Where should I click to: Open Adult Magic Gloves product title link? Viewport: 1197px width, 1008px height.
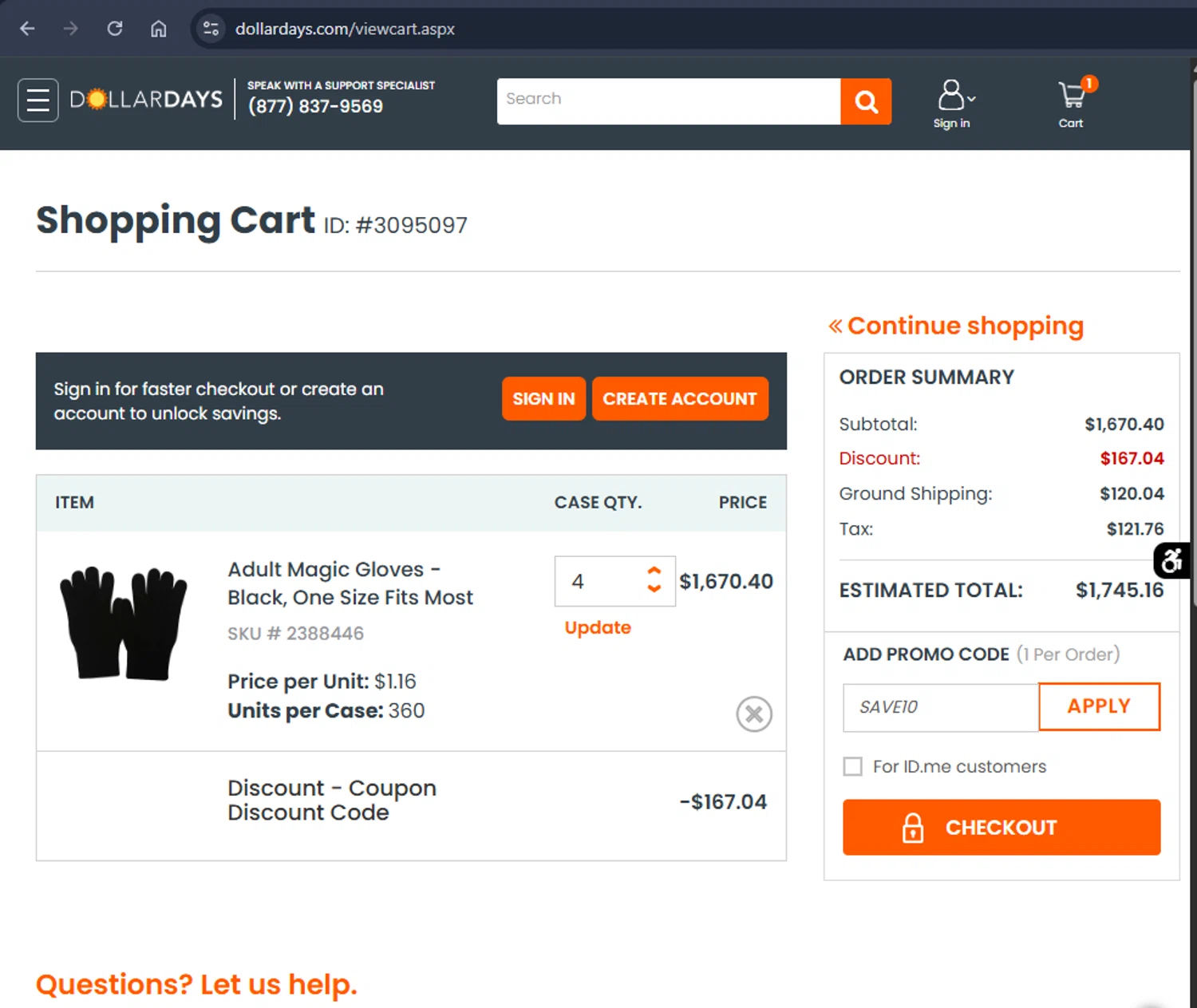(x=350, y=583)
